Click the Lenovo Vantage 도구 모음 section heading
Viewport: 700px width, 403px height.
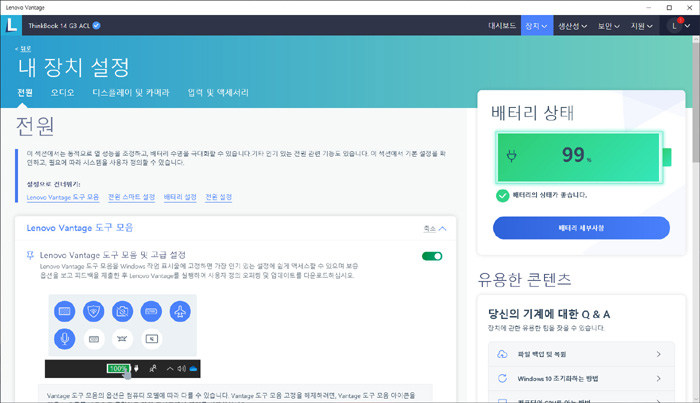80,228
